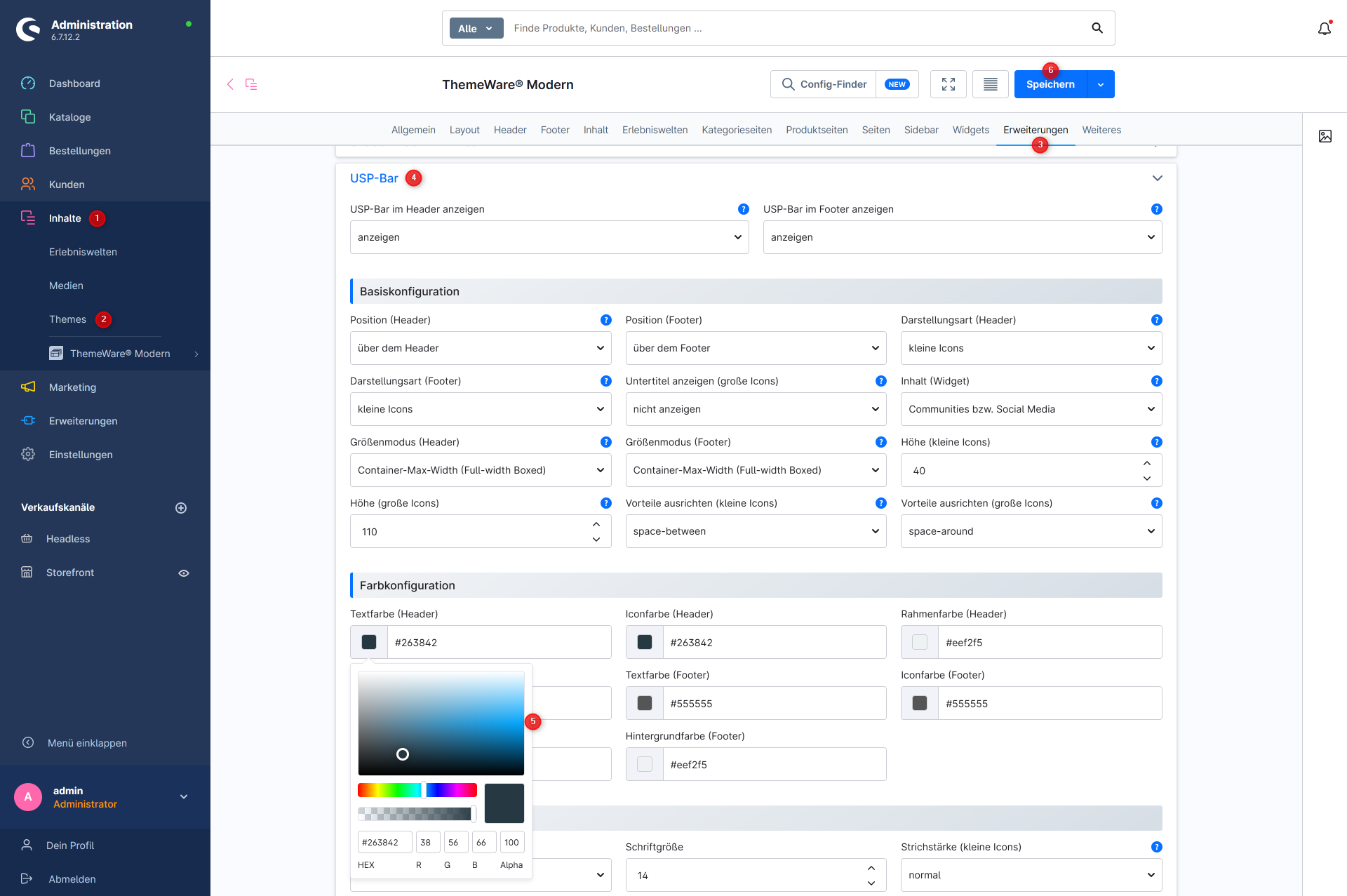Viewport: 1347px width, 896px height.
Task: Show help for Höhe (kleine Icons)
Action: [1157, 442]
